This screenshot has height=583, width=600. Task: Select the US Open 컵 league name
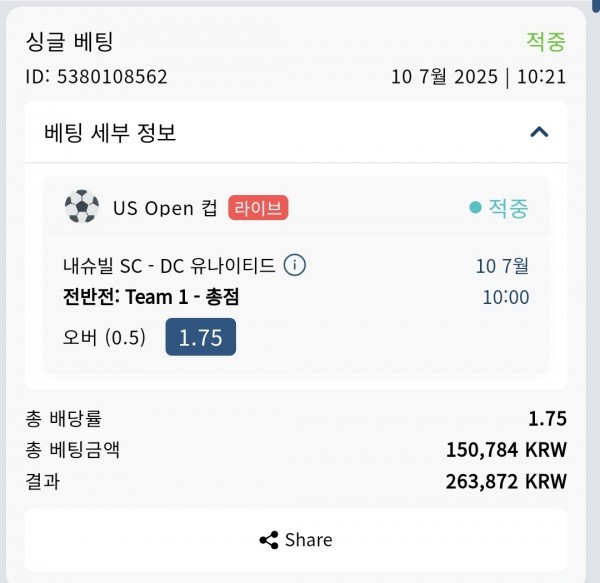pyautogui.click(x=165, y=208)
